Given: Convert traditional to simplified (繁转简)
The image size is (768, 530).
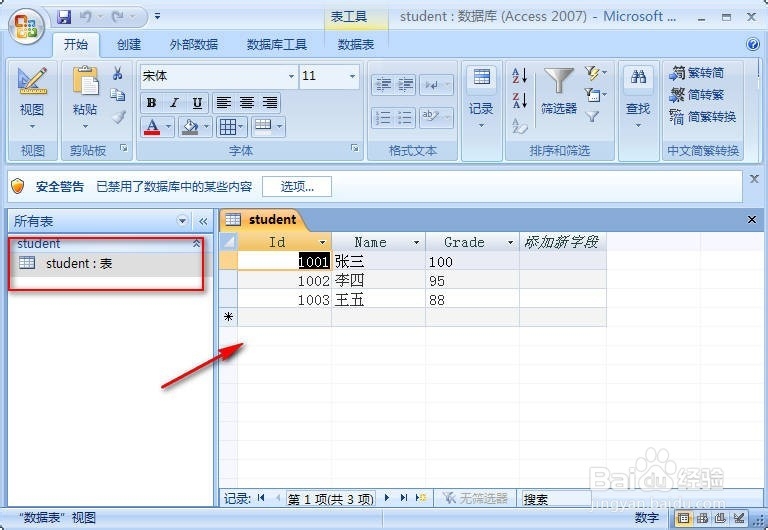Looking at the screenshot, I should (x=697, y=73).
